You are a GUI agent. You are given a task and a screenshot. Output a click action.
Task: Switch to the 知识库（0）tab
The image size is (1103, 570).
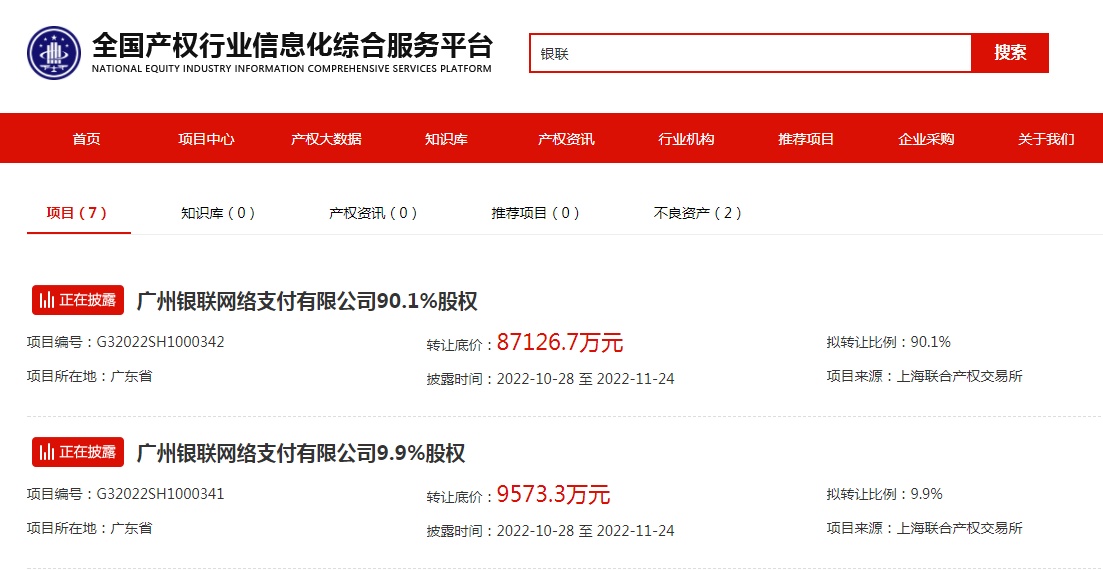218,213
